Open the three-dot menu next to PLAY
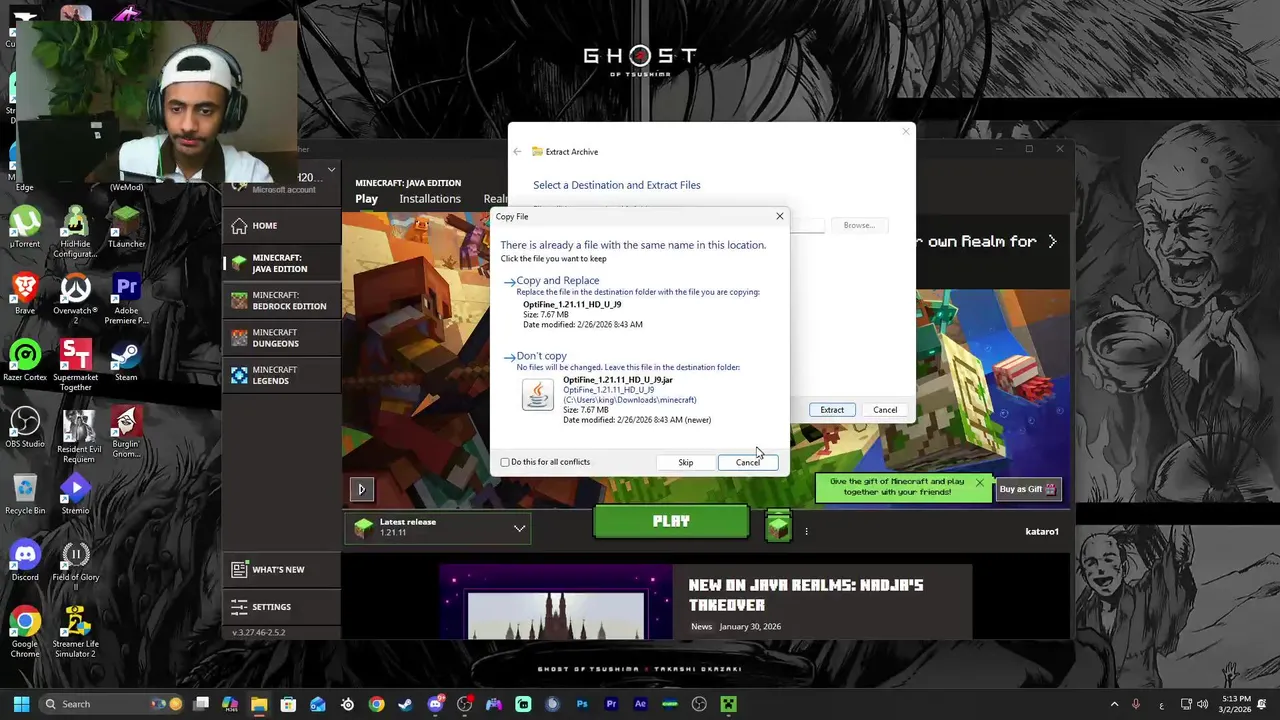This screenshot has height=720, width=1280. coord(806,531)
